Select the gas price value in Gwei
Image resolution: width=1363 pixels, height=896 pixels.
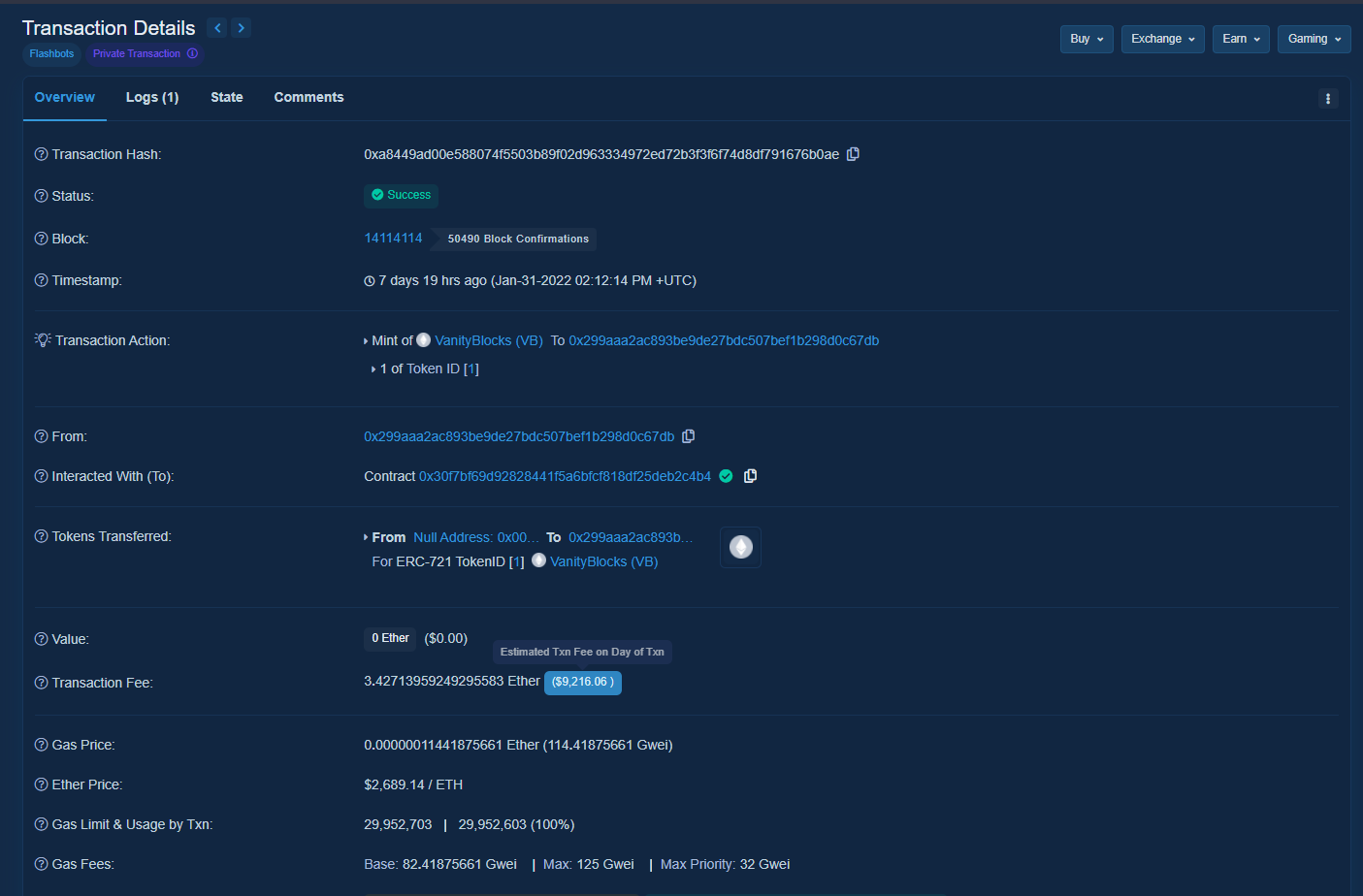(607, 745)
